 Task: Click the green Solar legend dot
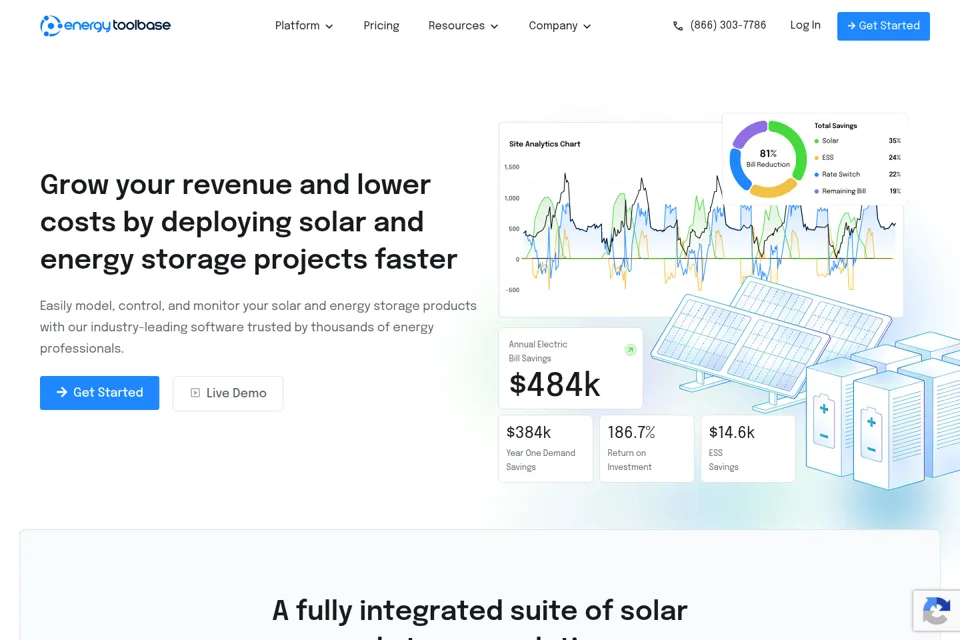point(816,141)
